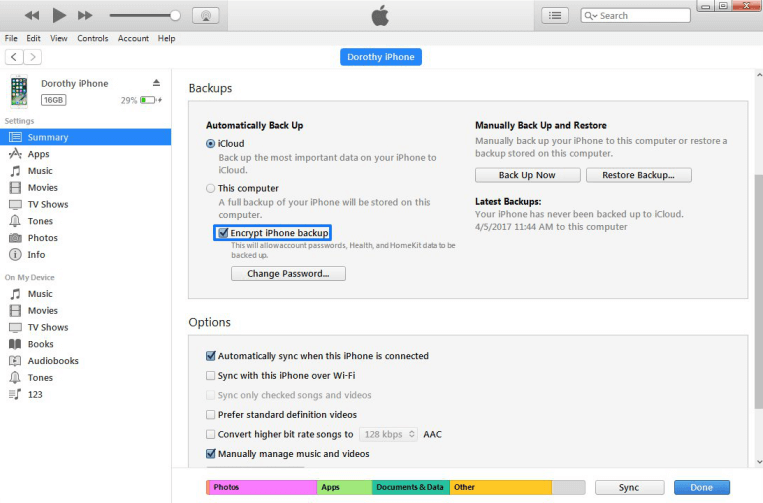Image resolution: width=763 pixels, height=503 pixels.
Task: Click the vertical scrollbar thumb
Action: pos(759,292)
